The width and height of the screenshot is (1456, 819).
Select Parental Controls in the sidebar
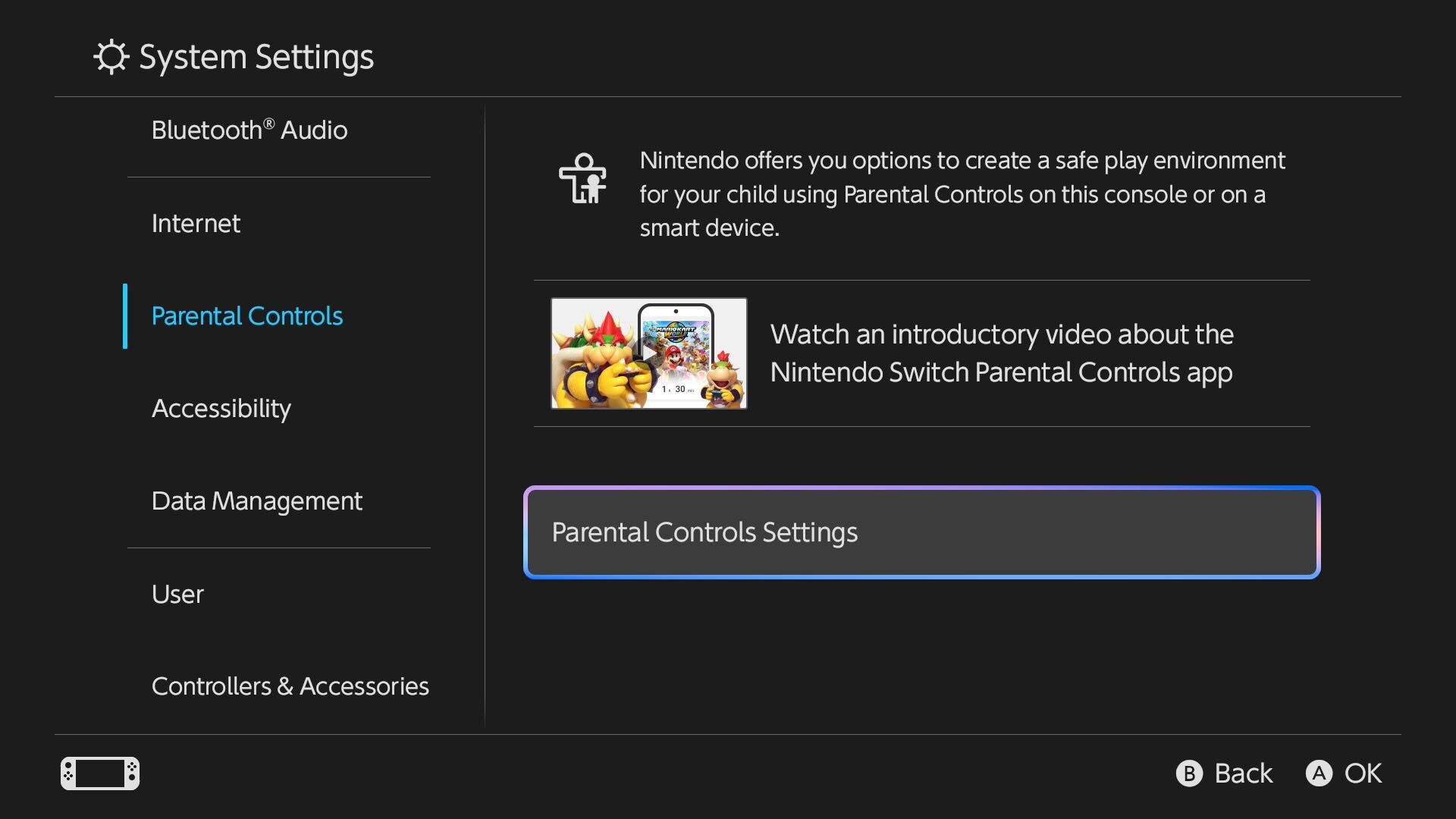247,315
